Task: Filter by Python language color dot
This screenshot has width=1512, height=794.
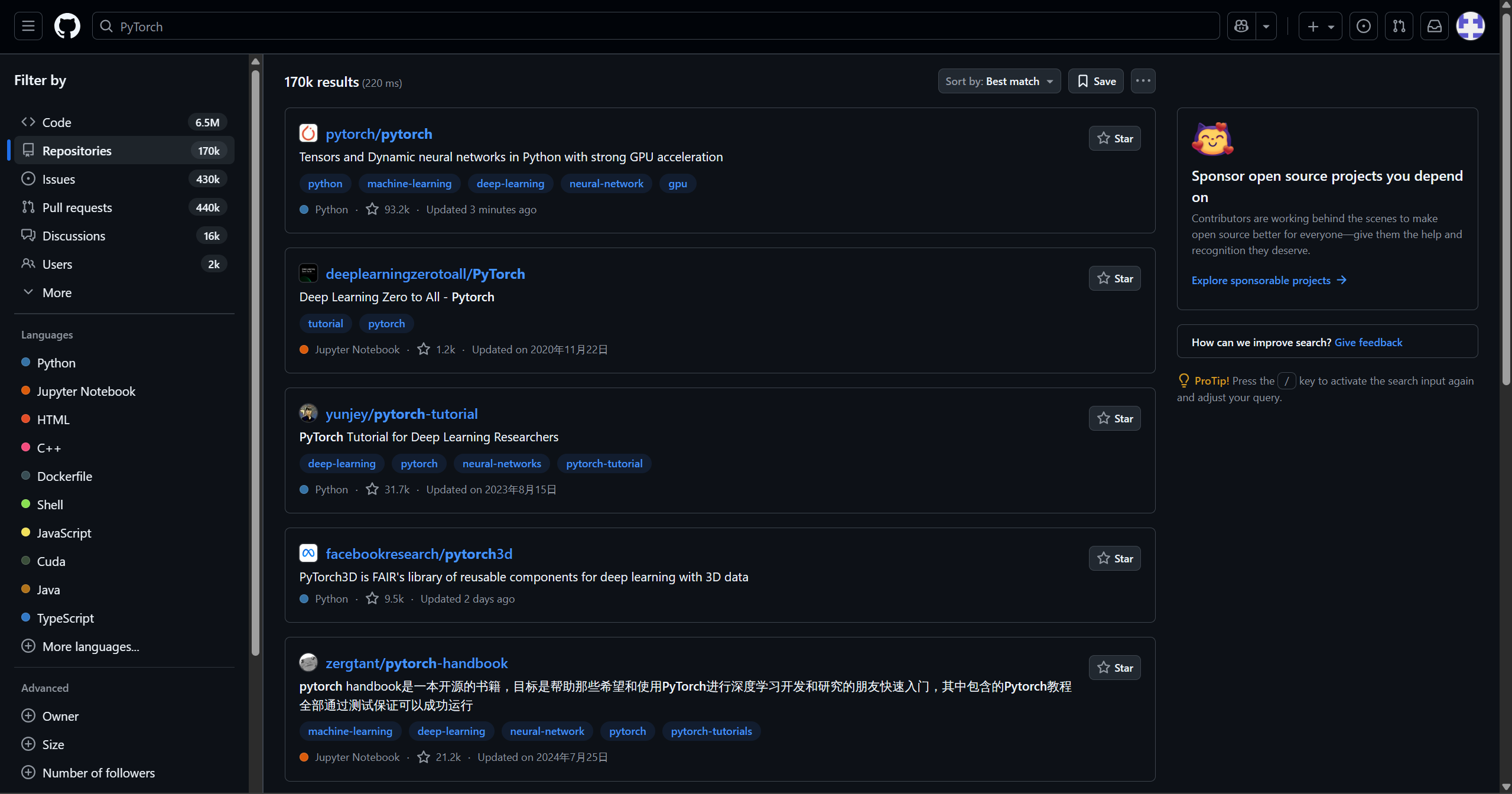Action: pyautogui.click(x=26, y=362)
